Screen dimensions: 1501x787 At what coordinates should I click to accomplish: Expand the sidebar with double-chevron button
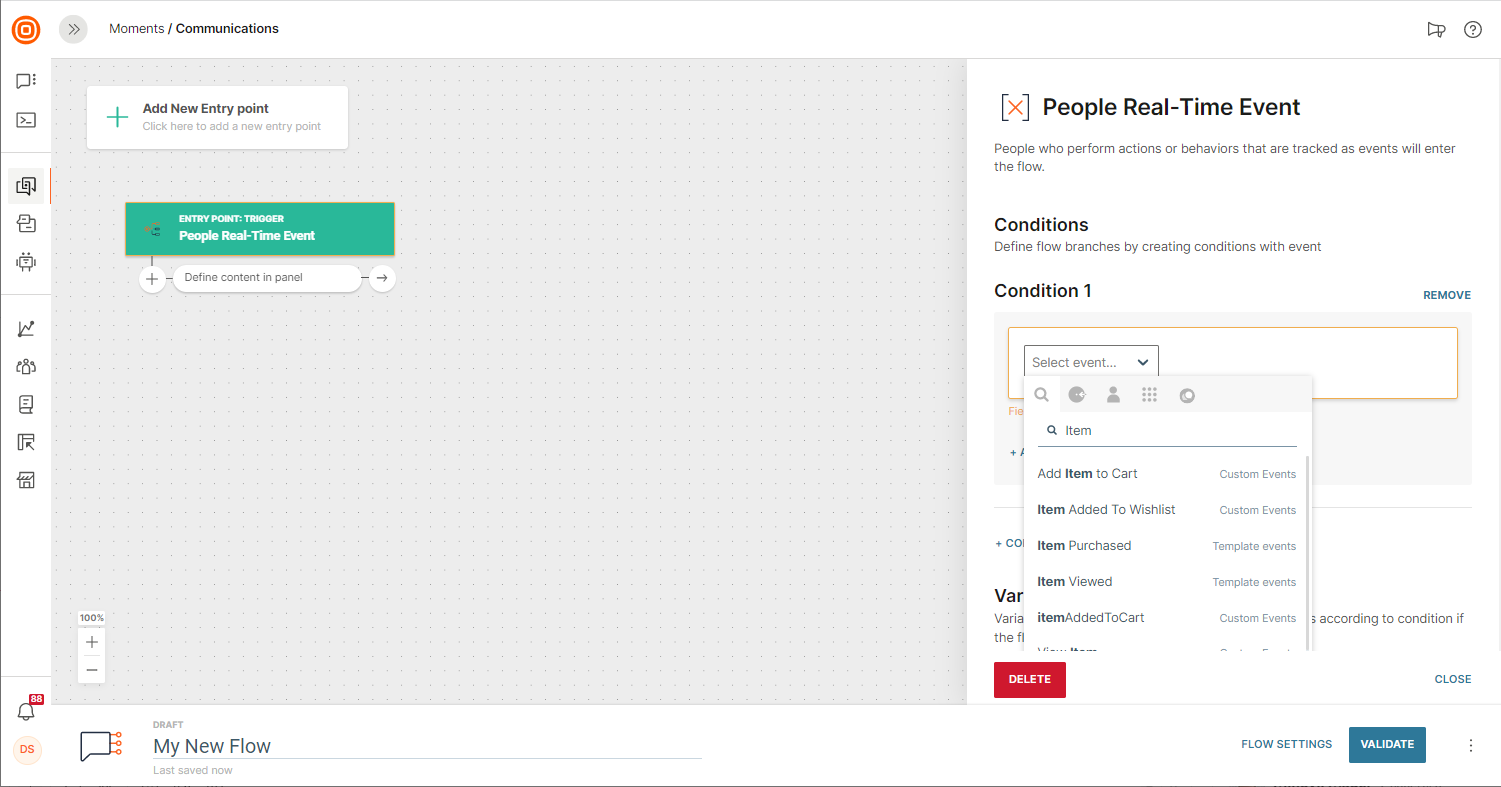(x=73, y=29)
